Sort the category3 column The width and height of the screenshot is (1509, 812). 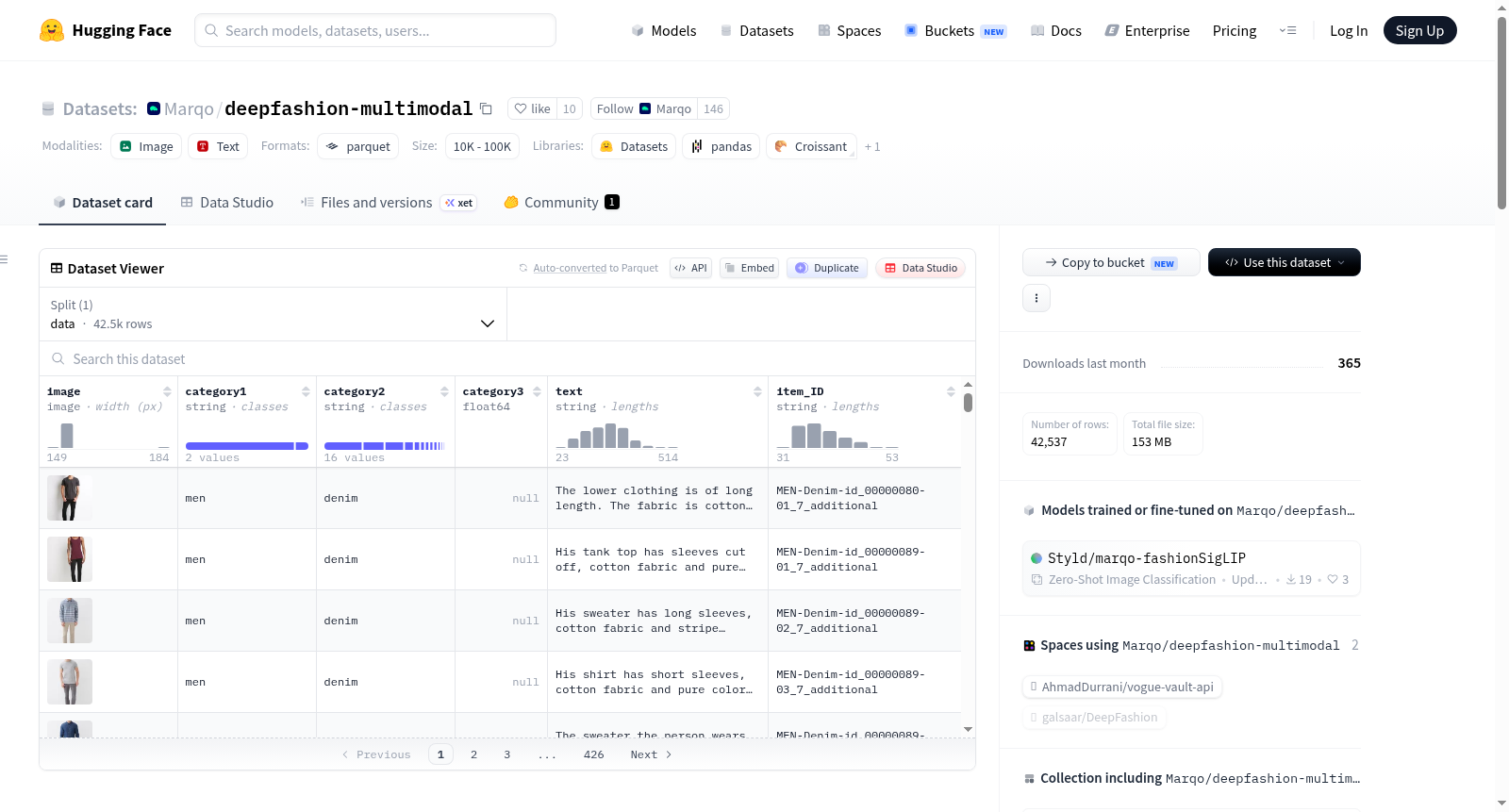point(537,391)
